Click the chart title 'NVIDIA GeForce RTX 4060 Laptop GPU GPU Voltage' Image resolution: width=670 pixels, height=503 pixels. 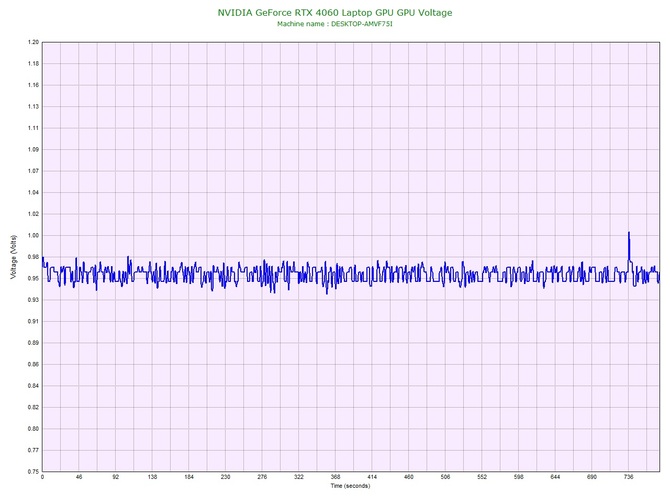tap(335, 13)
